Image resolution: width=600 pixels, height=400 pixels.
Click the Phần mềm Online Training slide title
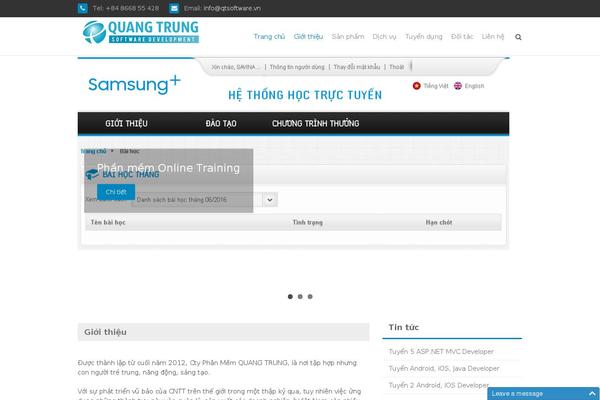[168, 168]
